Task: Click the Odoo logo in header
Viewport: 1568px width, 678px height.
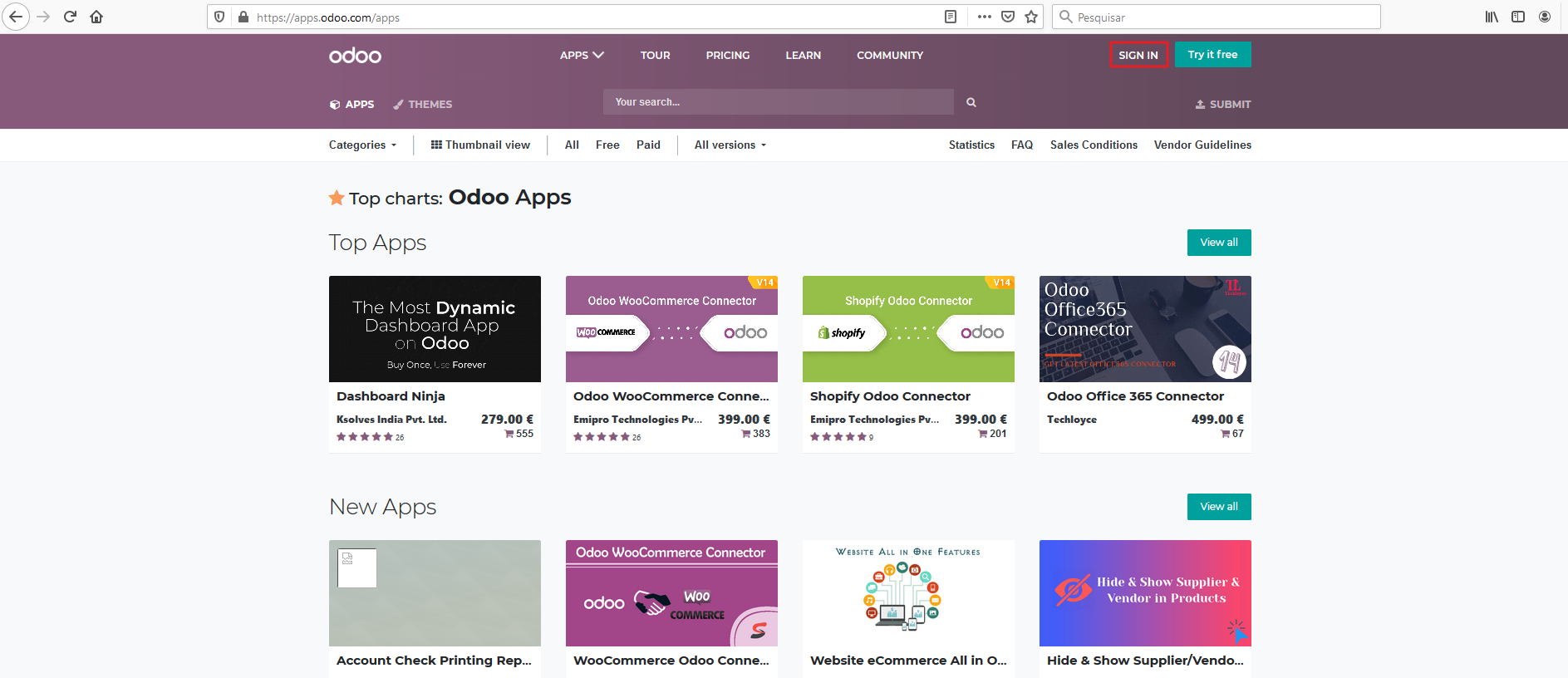Action: click(x=355, y=56)
